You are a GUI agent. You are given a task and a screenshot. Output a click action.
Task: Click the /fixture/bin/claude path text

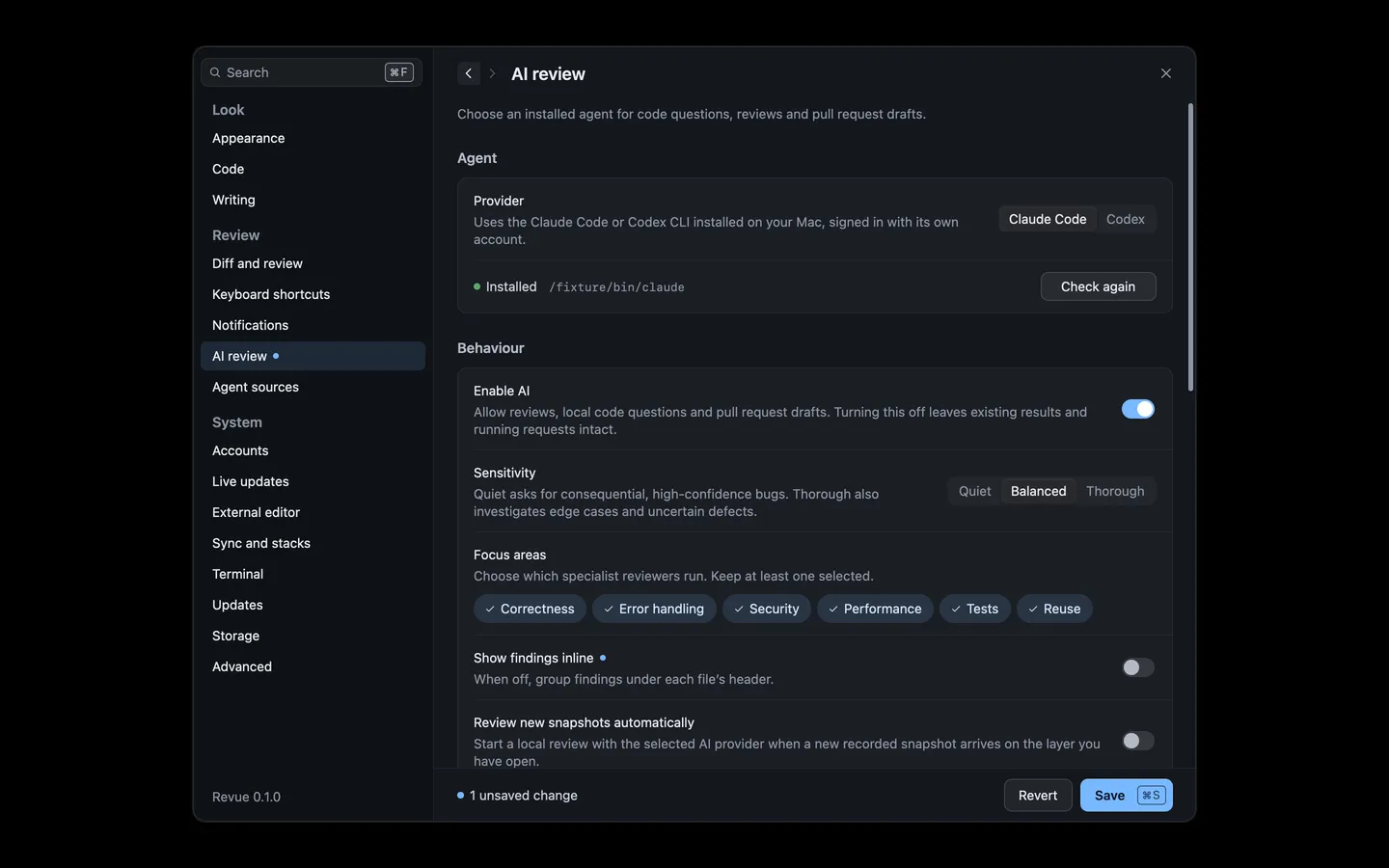616,287
